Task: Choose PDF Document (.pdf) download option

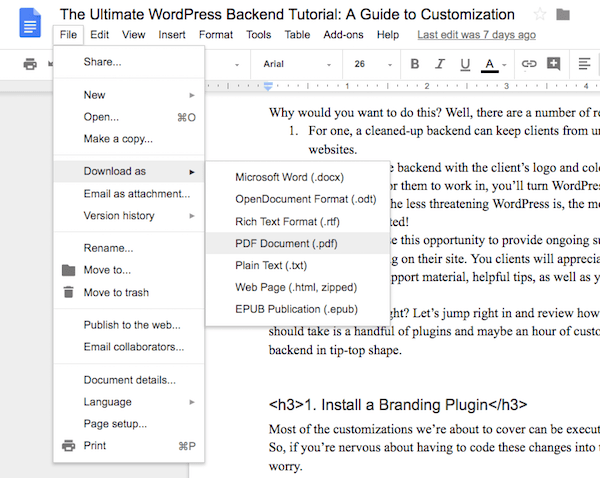Action: 298,243
